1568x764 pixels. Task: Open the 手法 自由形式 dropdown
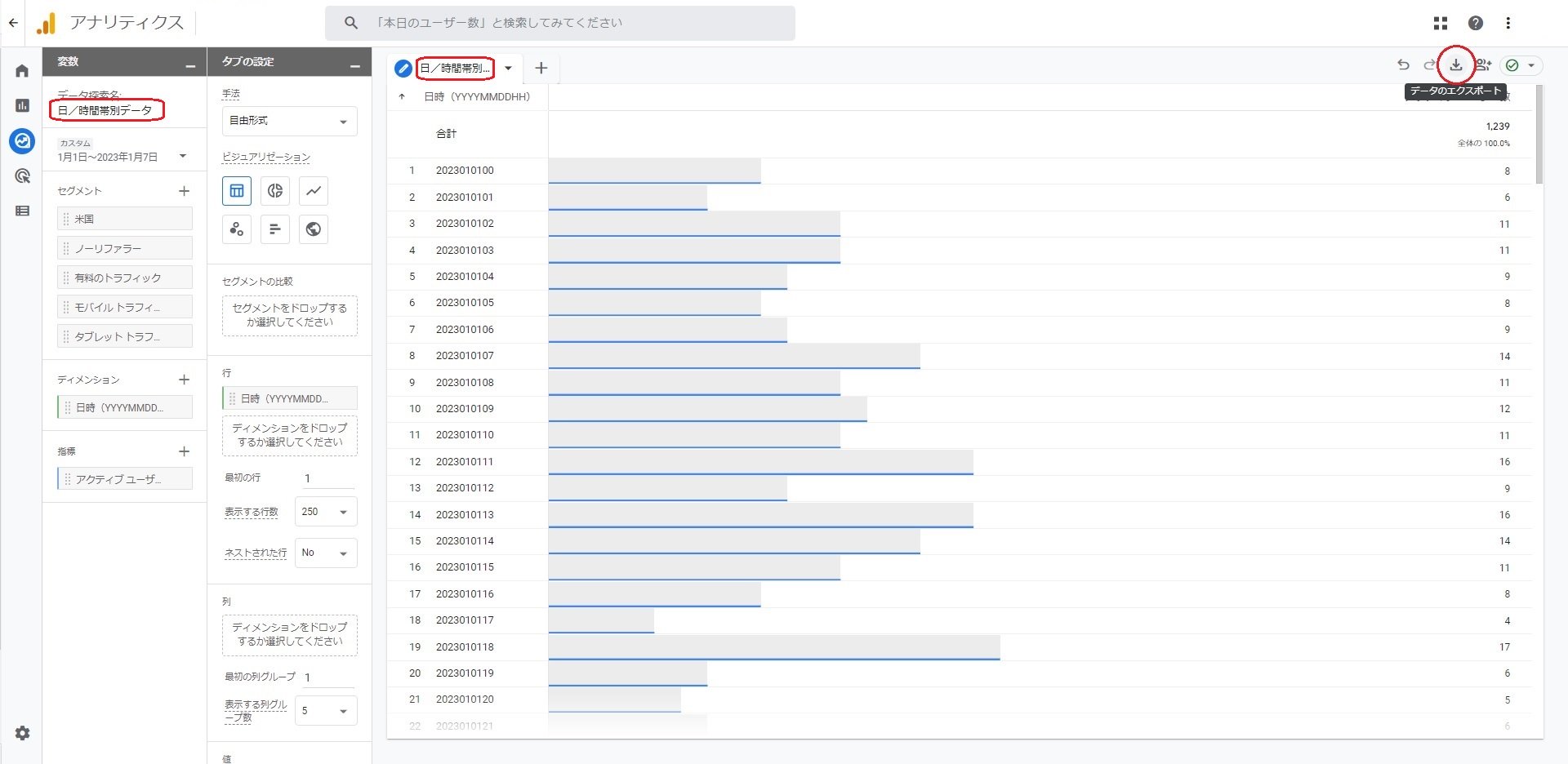[x=290, y=121]
